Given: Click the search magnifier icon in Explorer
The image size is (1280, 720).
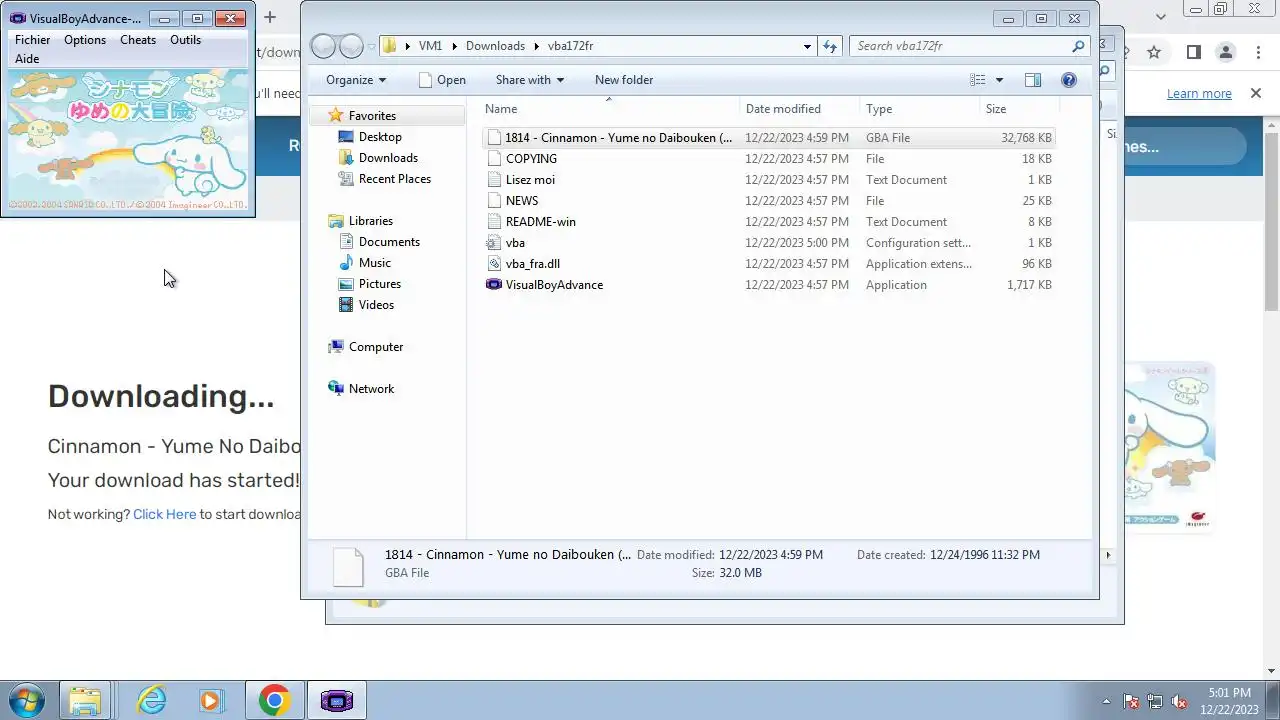Looking at the screenshot, I should pyautogui.click(x=1078, y=46).
